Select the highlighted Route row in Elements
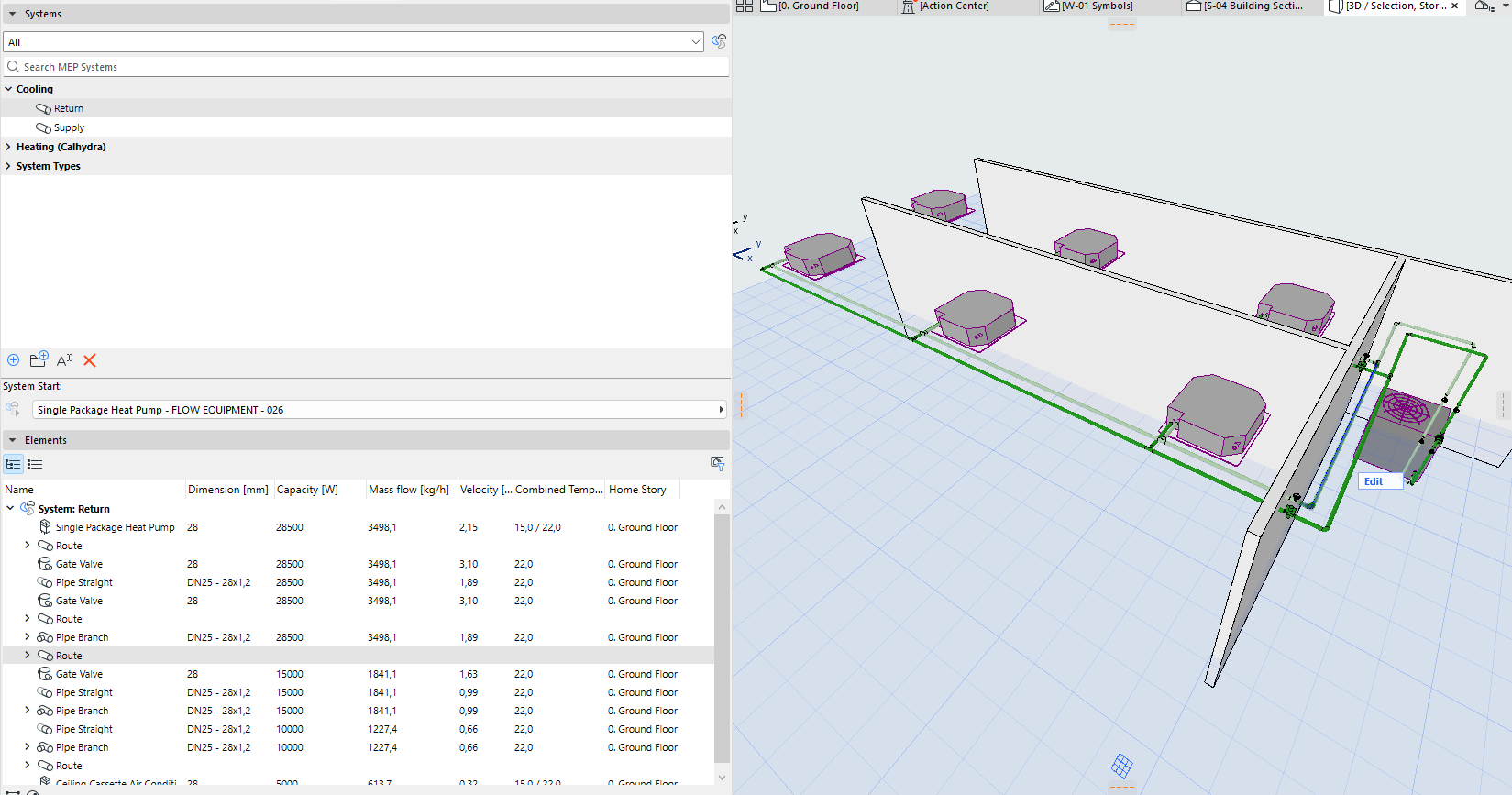Image resolution: width=1512 pixels, height=795 pixels. (x=359, y=656)
